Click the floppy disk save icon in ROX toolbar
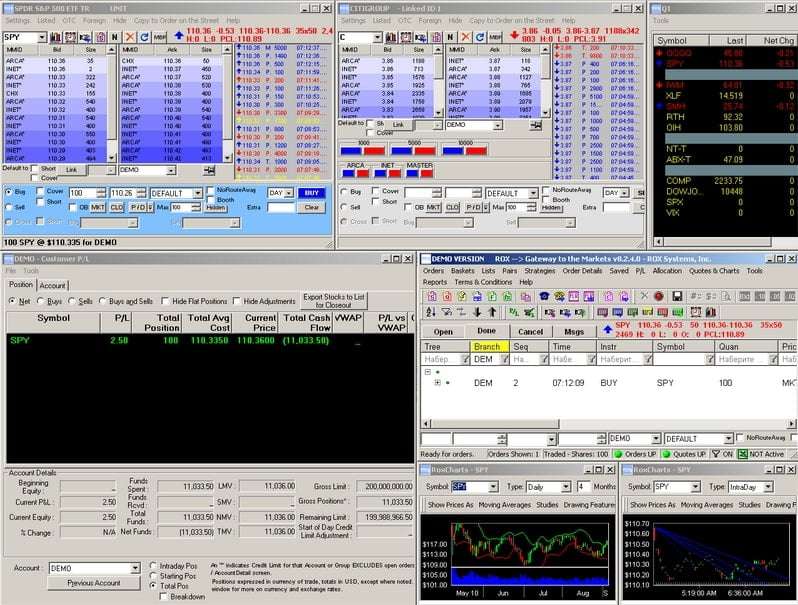Viewport: 798px width, 605px height. pyautogui.click(x=677, y=296)
